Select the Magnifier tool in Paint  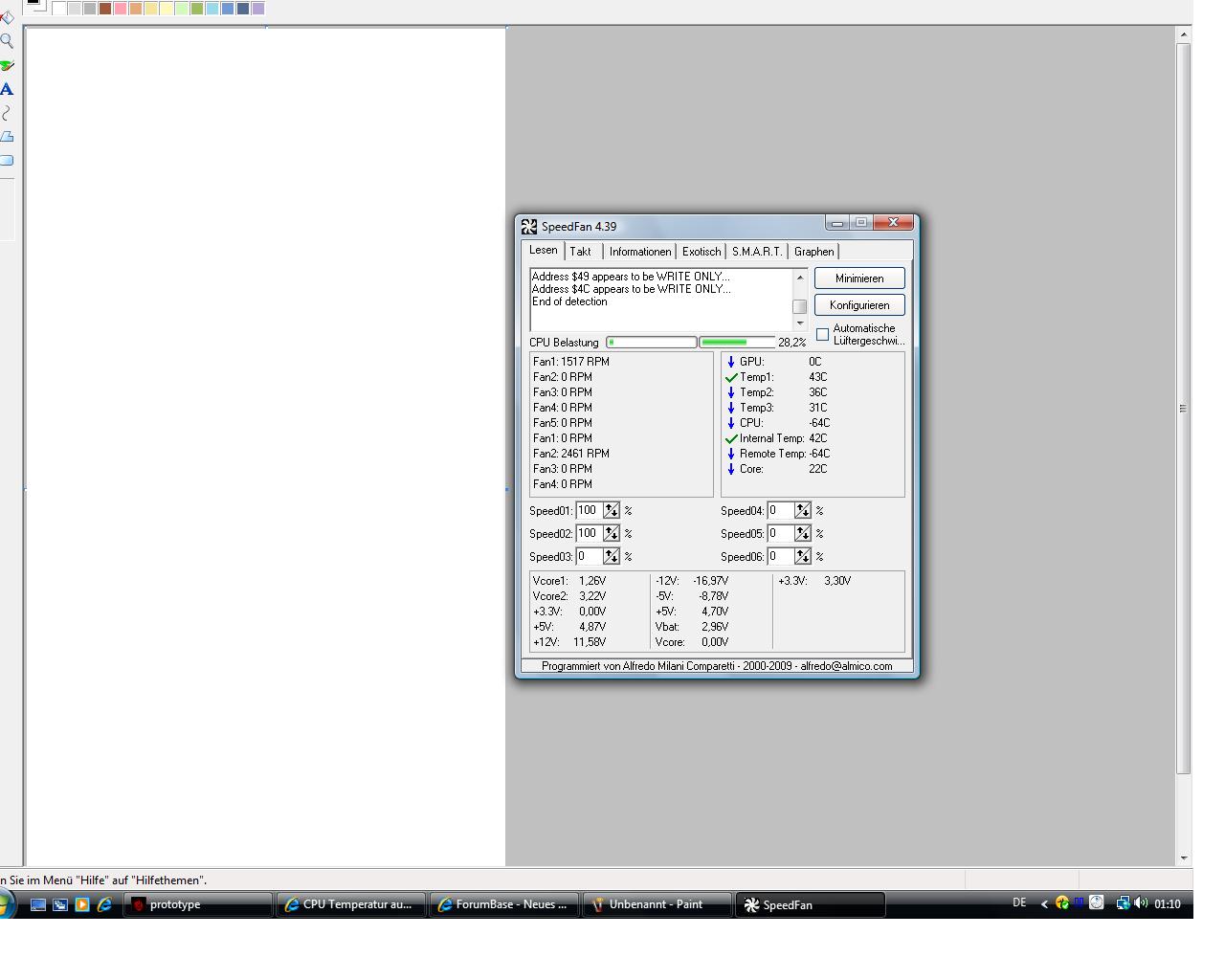[6, 41]
